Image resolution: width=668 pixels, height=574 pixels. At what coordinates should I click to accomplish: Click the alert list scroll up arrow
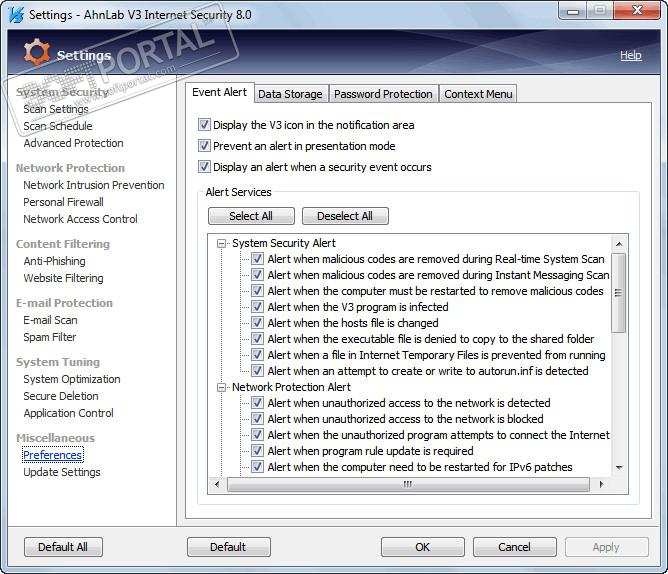tap(619, 244)
